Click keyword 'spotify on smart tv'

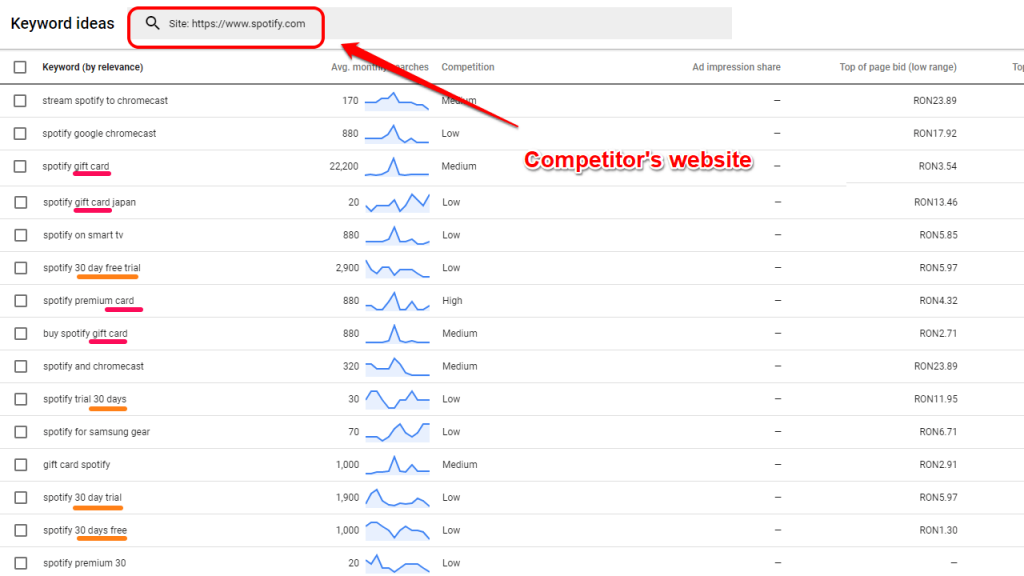83,235
